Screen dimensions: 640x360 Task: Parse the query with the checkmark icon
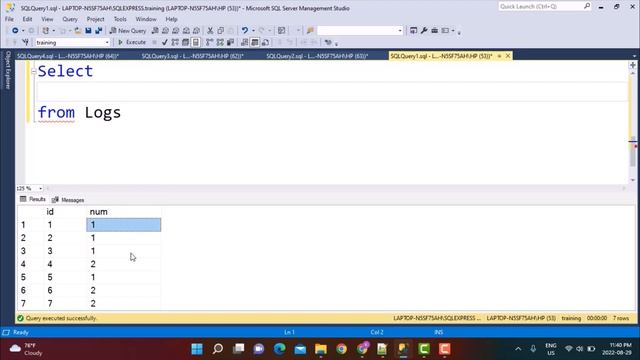pyautogui.click(x=164, y=42)
